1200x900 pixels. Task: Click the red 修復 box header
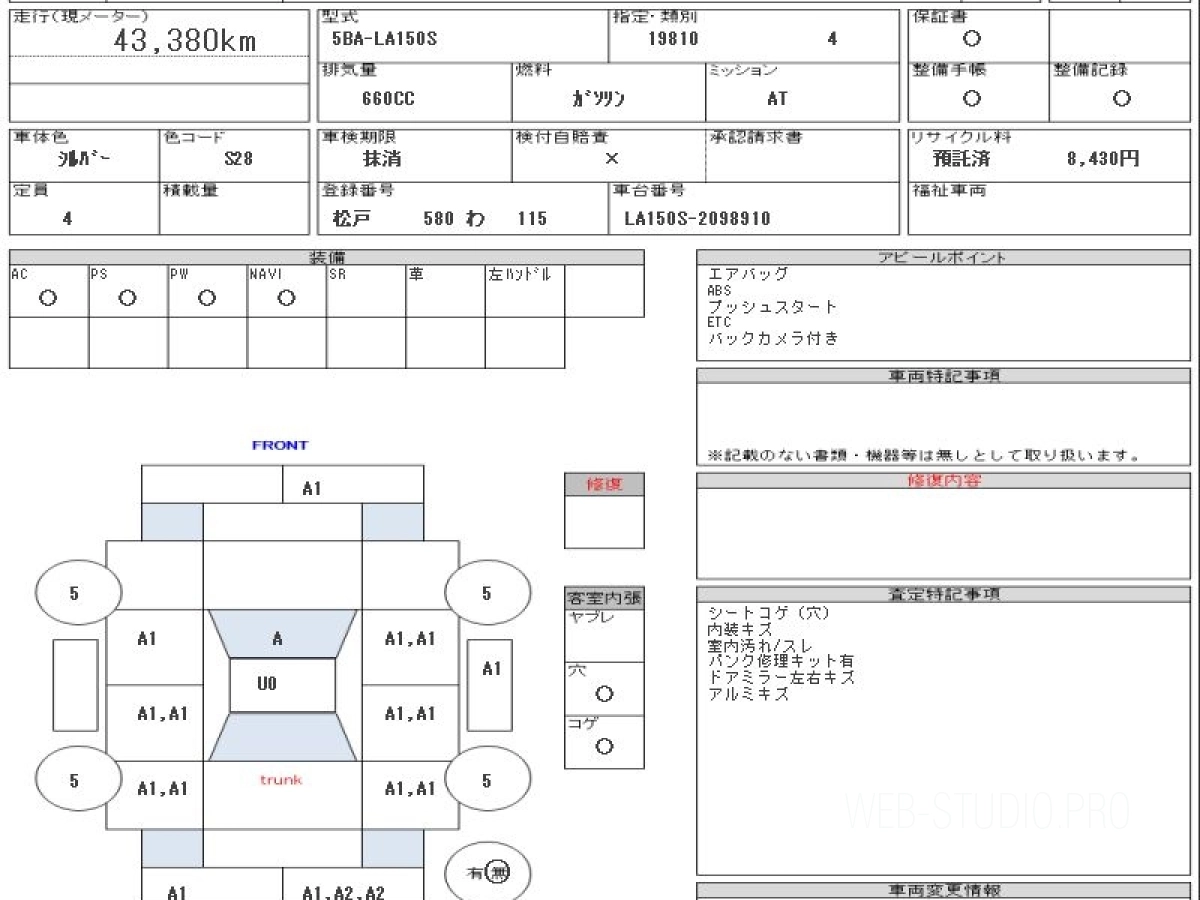(604, 484)
